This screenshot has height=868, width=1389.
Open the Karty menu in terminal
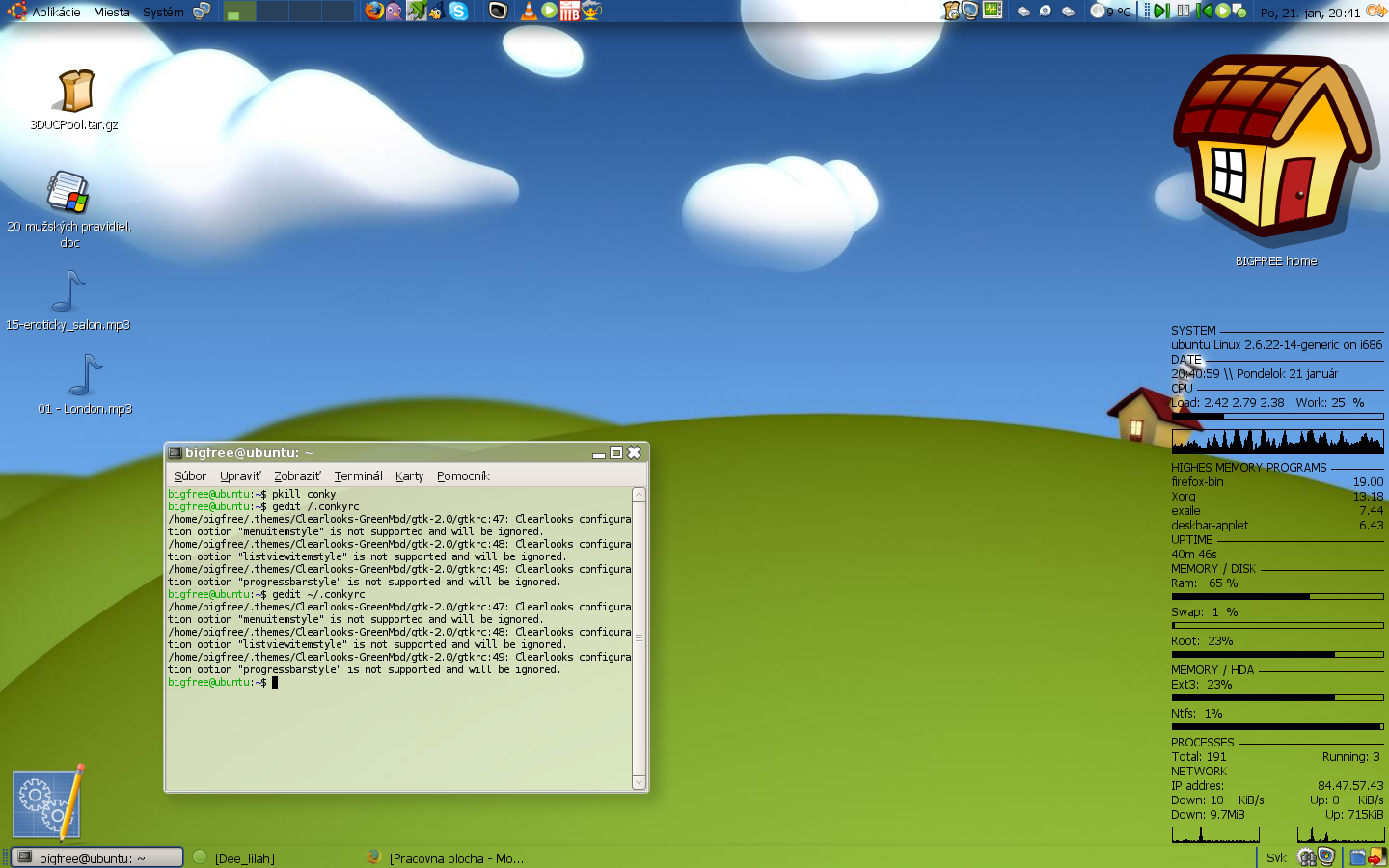(409, 476)
